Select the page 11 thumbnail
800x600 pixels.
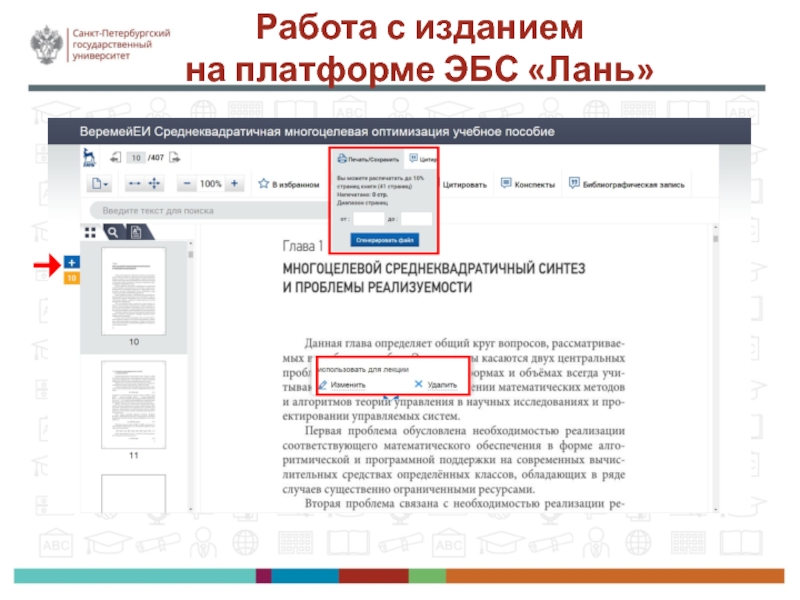point(134,405)
